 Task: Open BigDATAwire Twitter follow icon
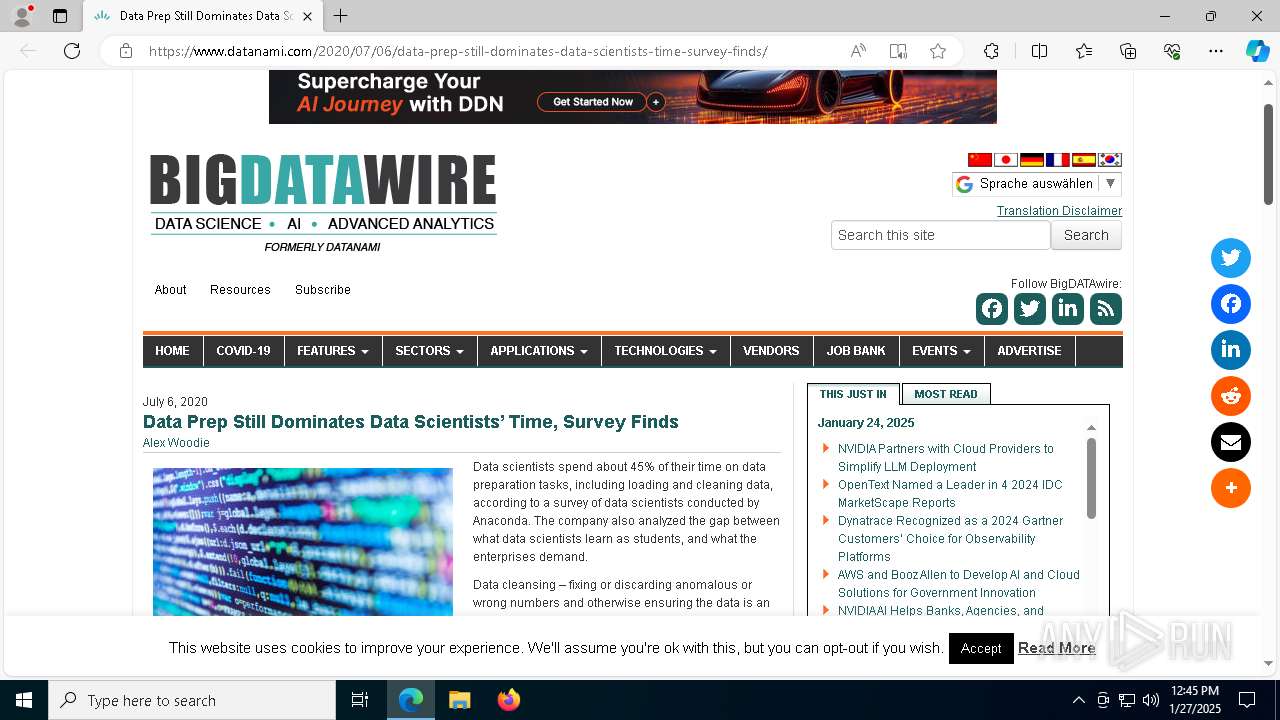(1030, 309)
